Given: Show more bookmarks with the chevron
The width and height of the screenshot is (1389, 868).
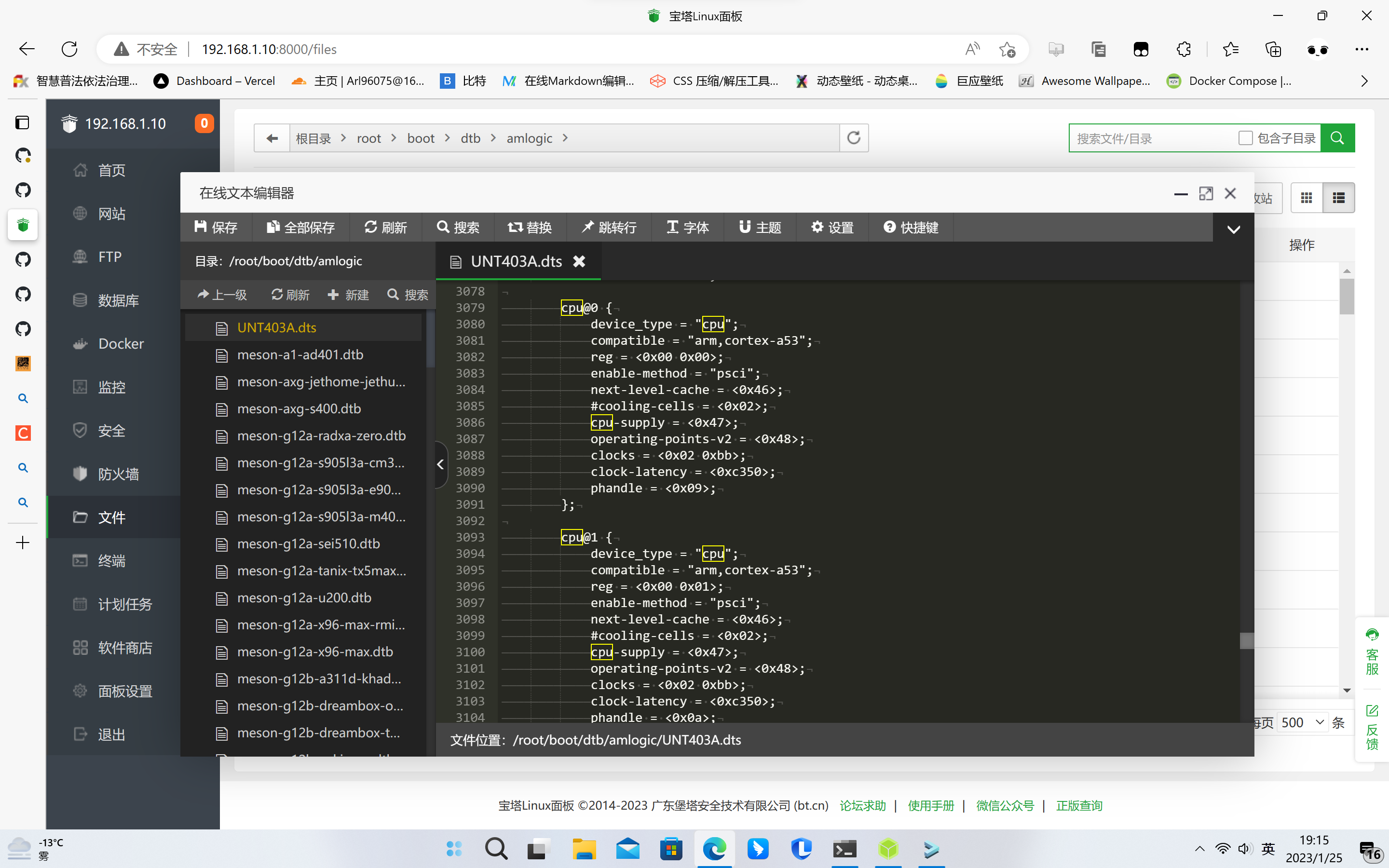Looking at the screenshot, I should pos(1365,81).
